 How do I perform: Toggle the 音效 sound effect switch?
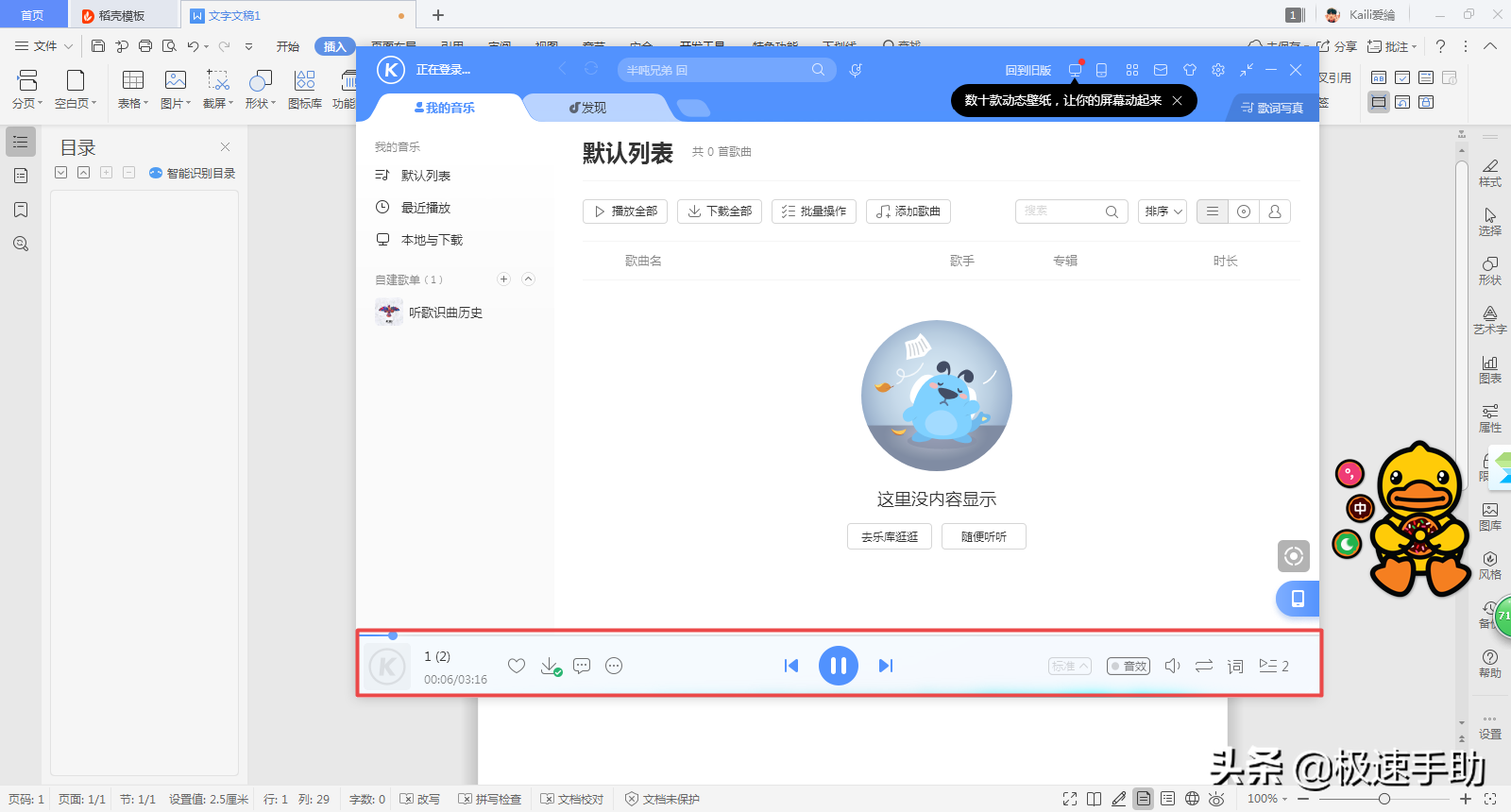pyautogui.click(x=1129, y=666)
